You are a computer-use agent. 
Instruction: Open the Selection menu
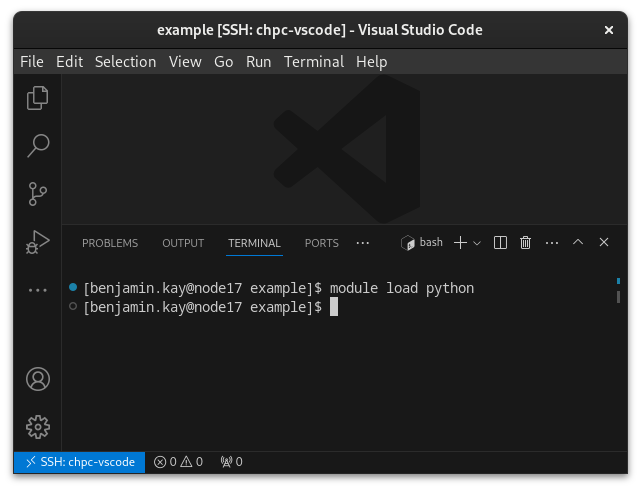click(x=126, y=62)
